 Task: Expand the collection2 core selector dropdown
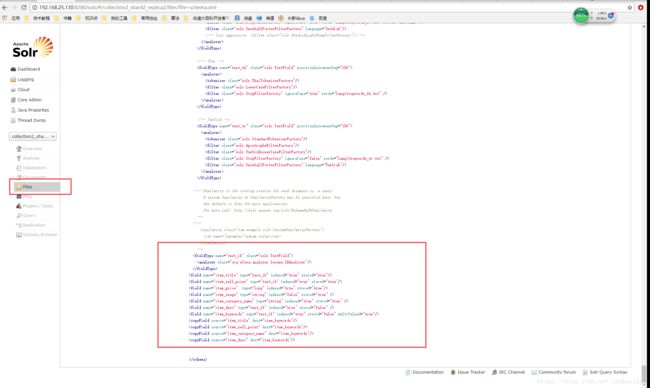(33, 136)
